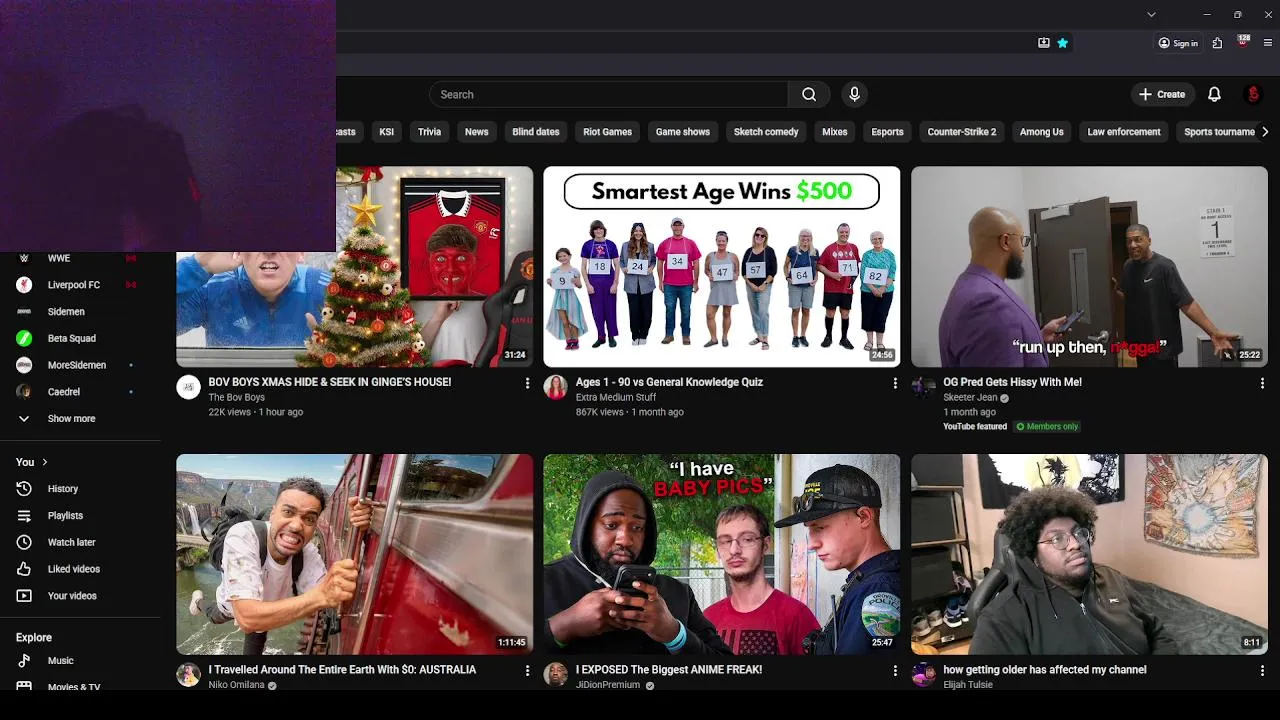Play the BABY PICS anime freak thumbnail
1280x720 pixels.
722,554
